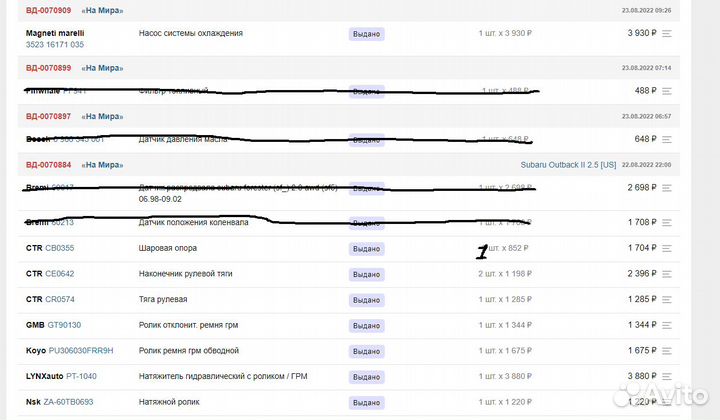Open row menu for Magneti marelli pump
The image size is (720, 420).
click(x=667, y=34)
